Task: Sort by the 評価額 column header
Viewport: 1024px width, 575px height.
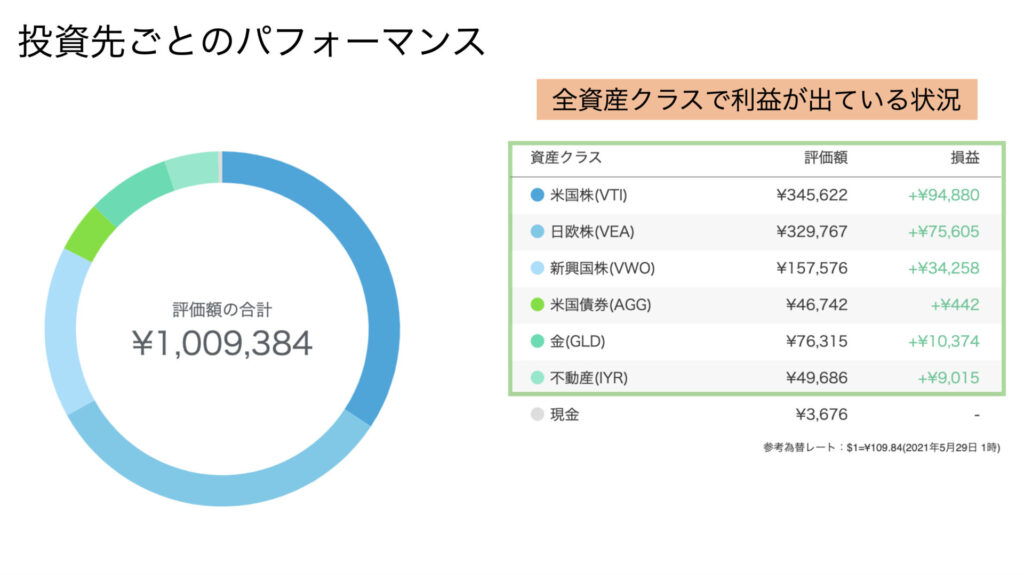Action: pos(826,158)
